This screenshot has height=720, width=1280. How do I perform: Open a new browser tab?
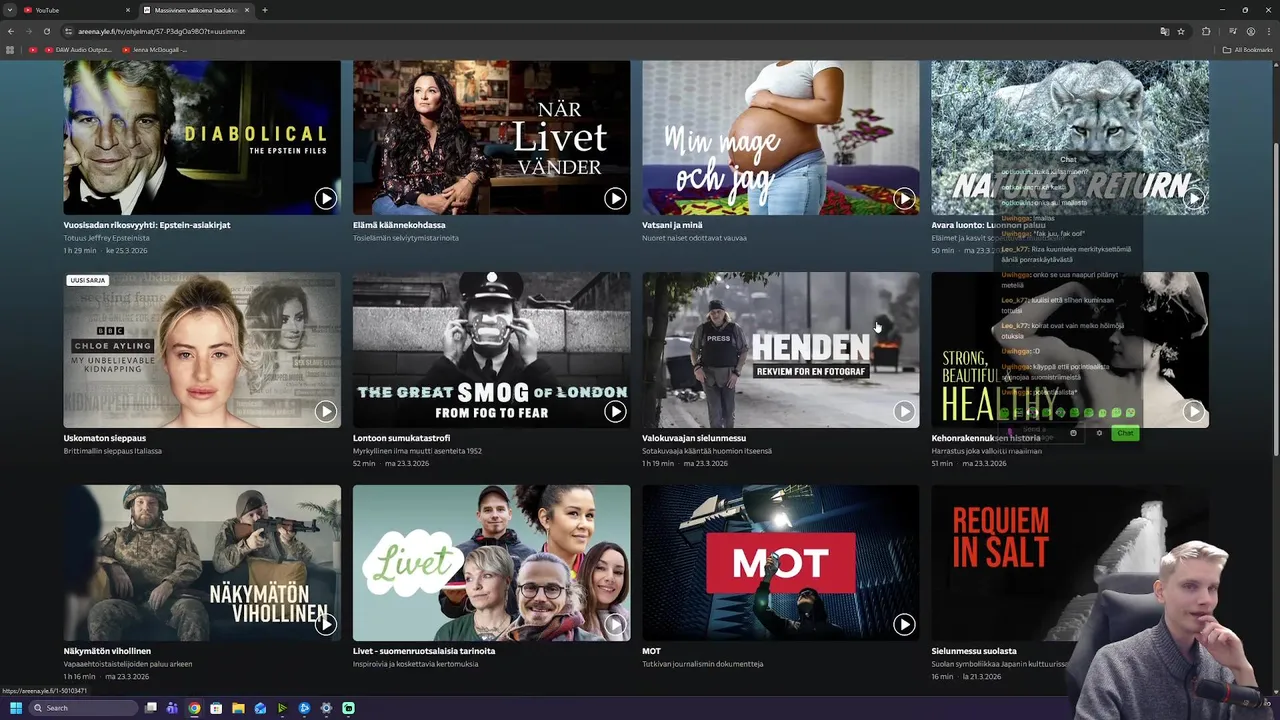click(x=264, y=10)
